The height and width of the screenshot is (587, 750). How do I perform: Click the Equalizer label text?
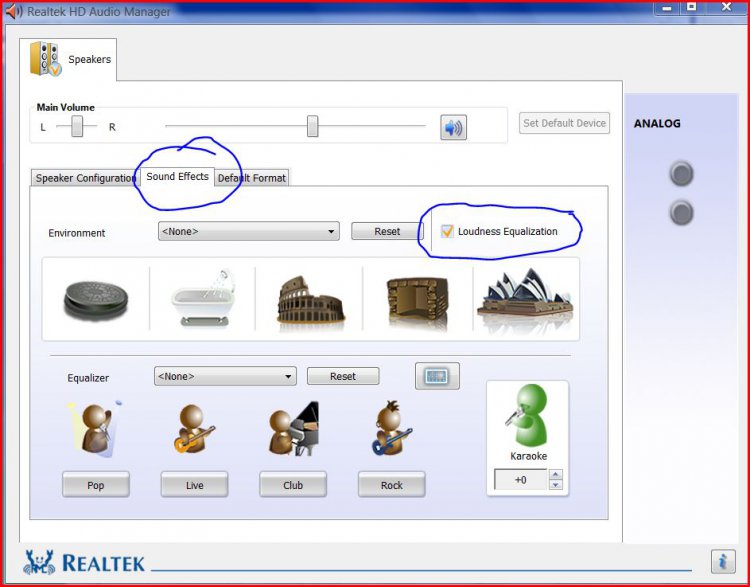point(88,377)
